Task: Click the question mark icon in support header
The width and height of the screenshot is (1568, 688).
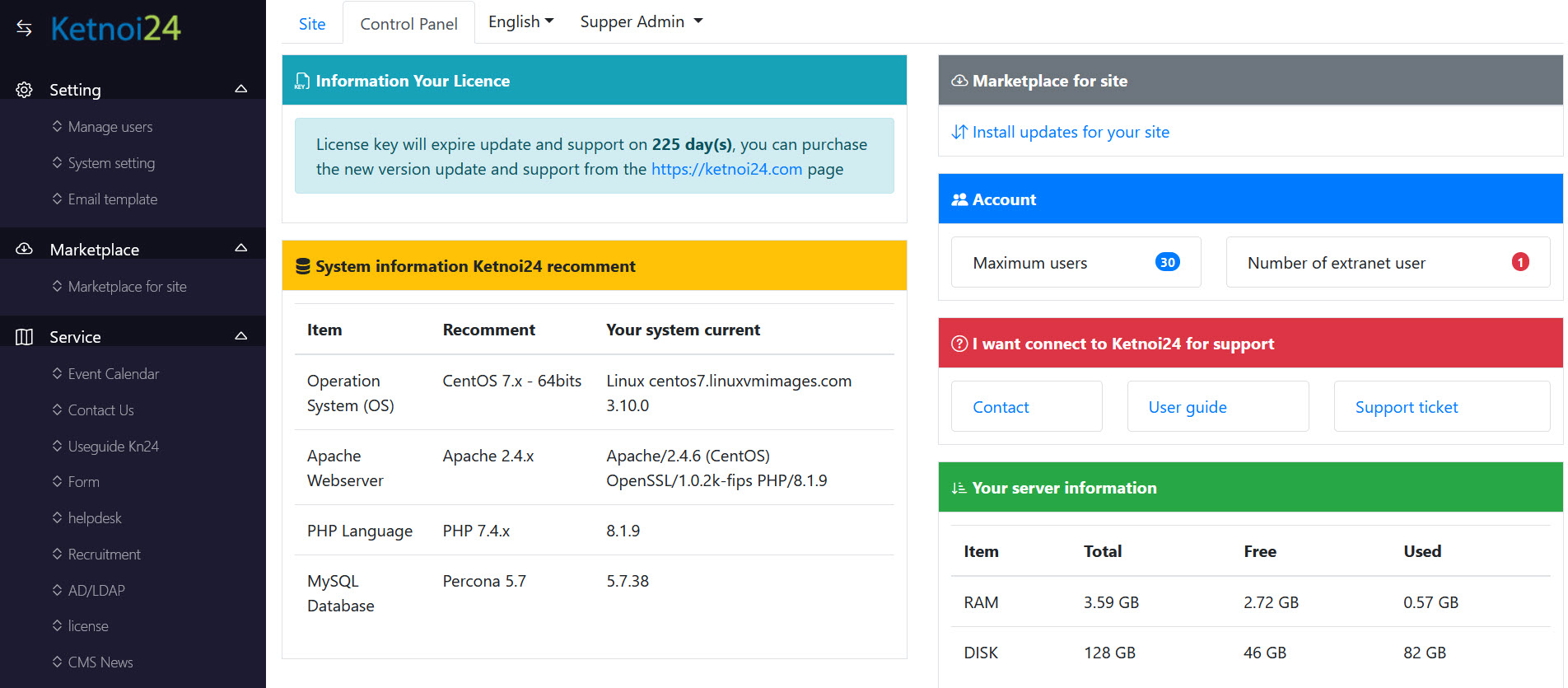Action: [x=959, y=344]
